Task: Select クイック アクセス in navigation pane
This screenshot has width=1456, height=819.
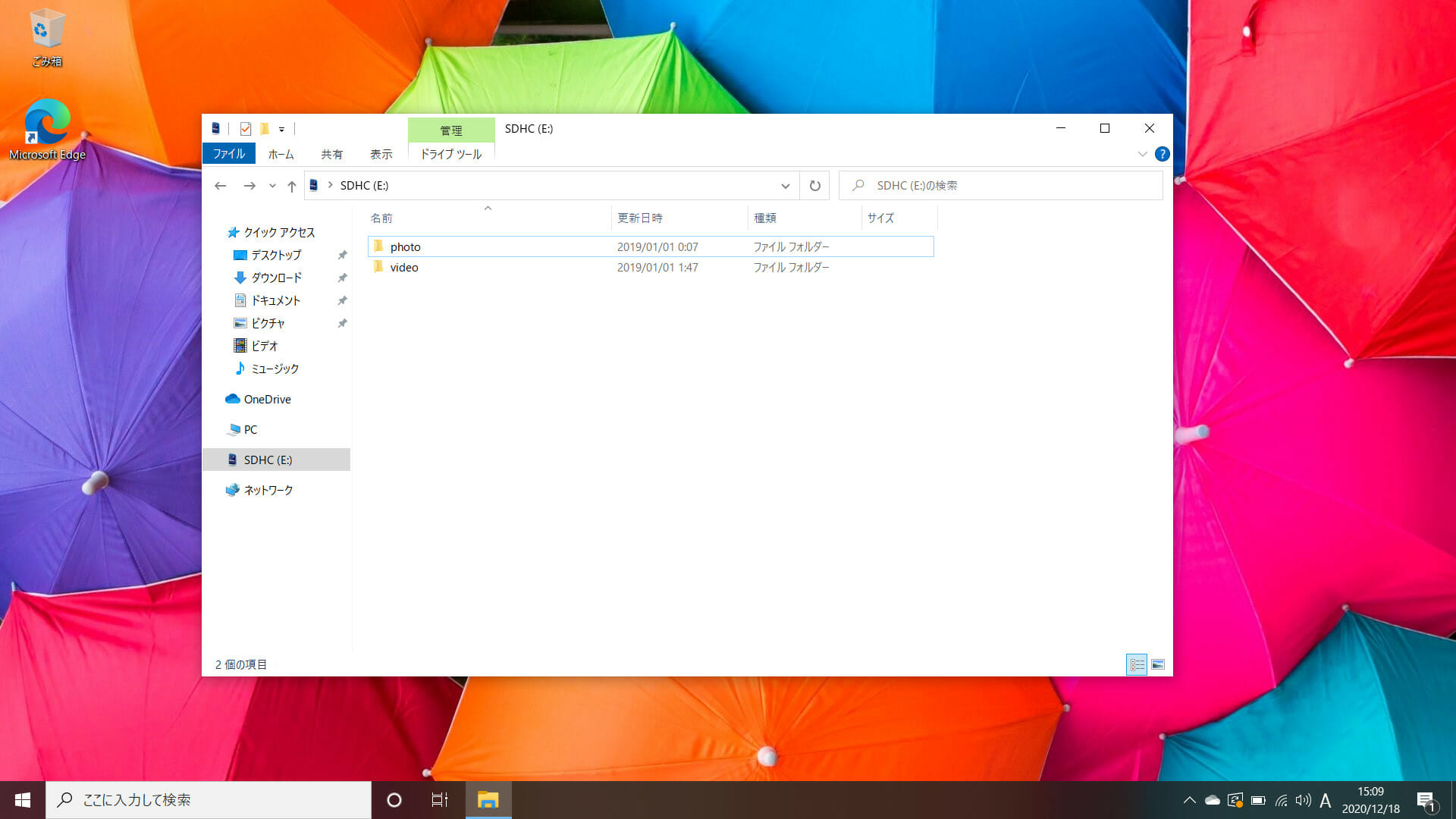Action: 279,233
